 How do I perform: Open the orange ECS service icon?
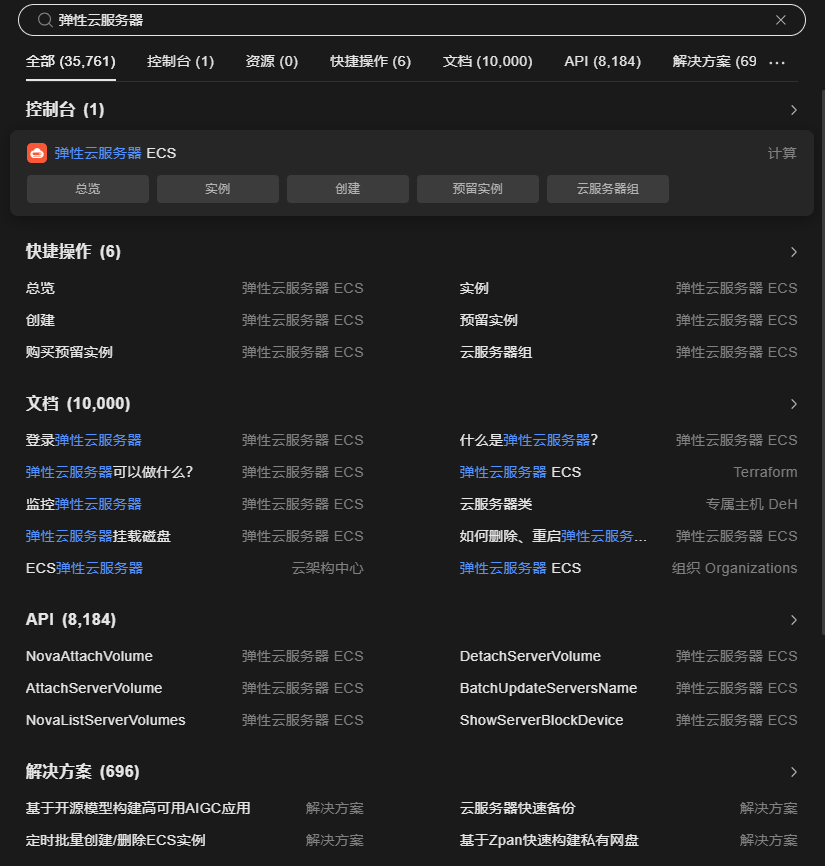pyautogui.click(x=37, y=153)
